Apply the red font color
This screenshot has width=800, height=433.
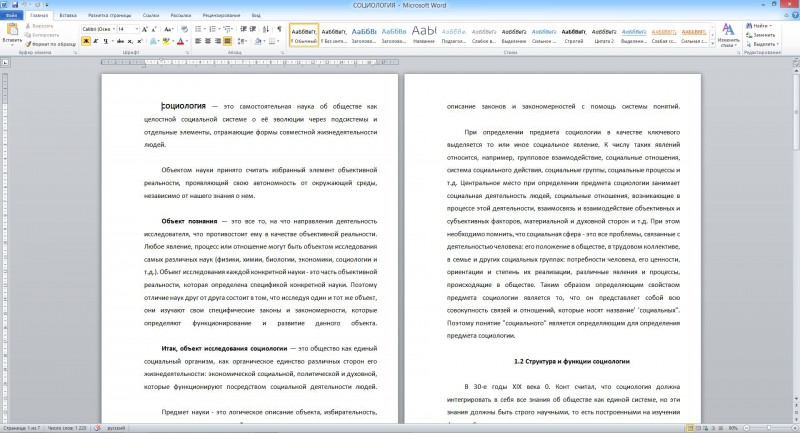180,41
